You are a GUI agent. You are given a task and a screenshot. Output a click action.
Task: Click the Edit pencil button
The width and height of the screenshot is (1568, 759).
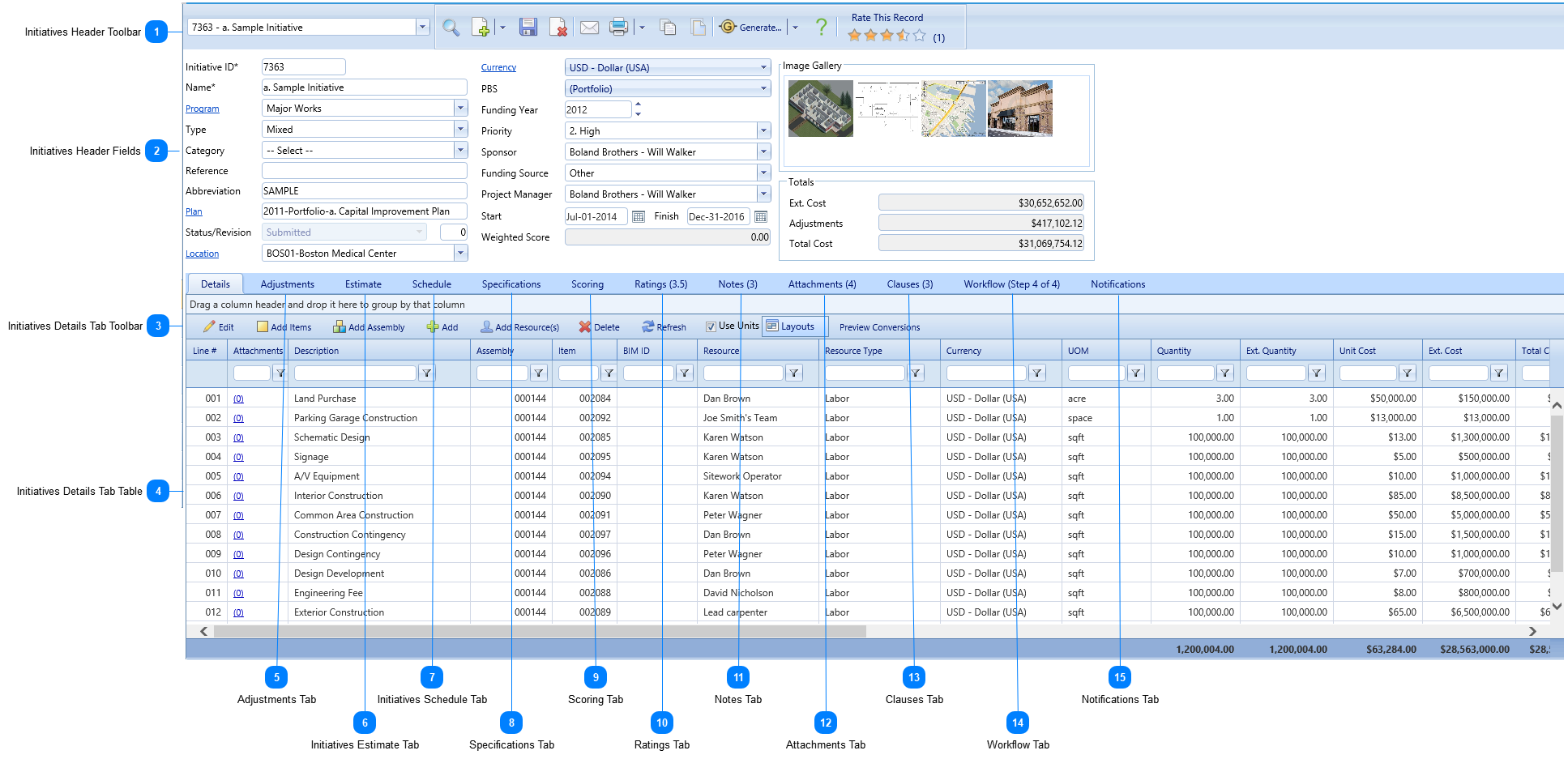tap(219, 327)
